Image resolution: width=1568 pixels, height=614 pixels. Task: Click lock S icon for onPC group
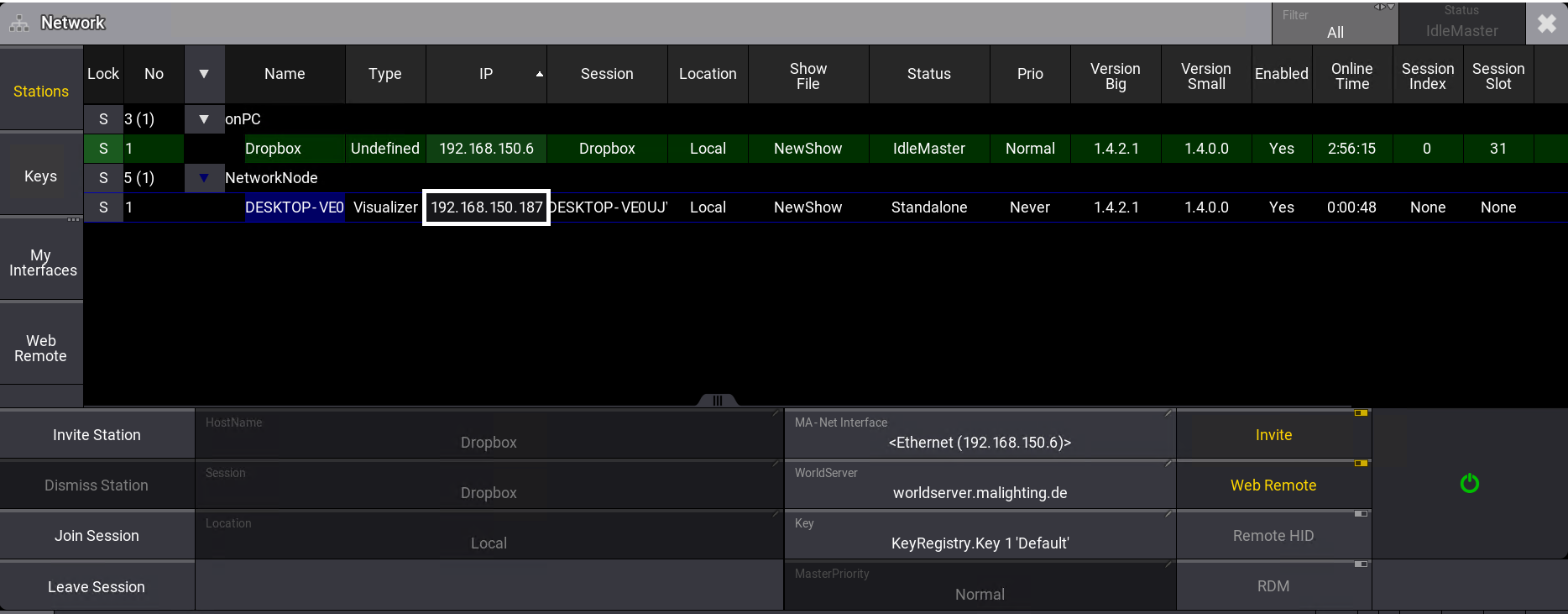click(x=103, y=119)
